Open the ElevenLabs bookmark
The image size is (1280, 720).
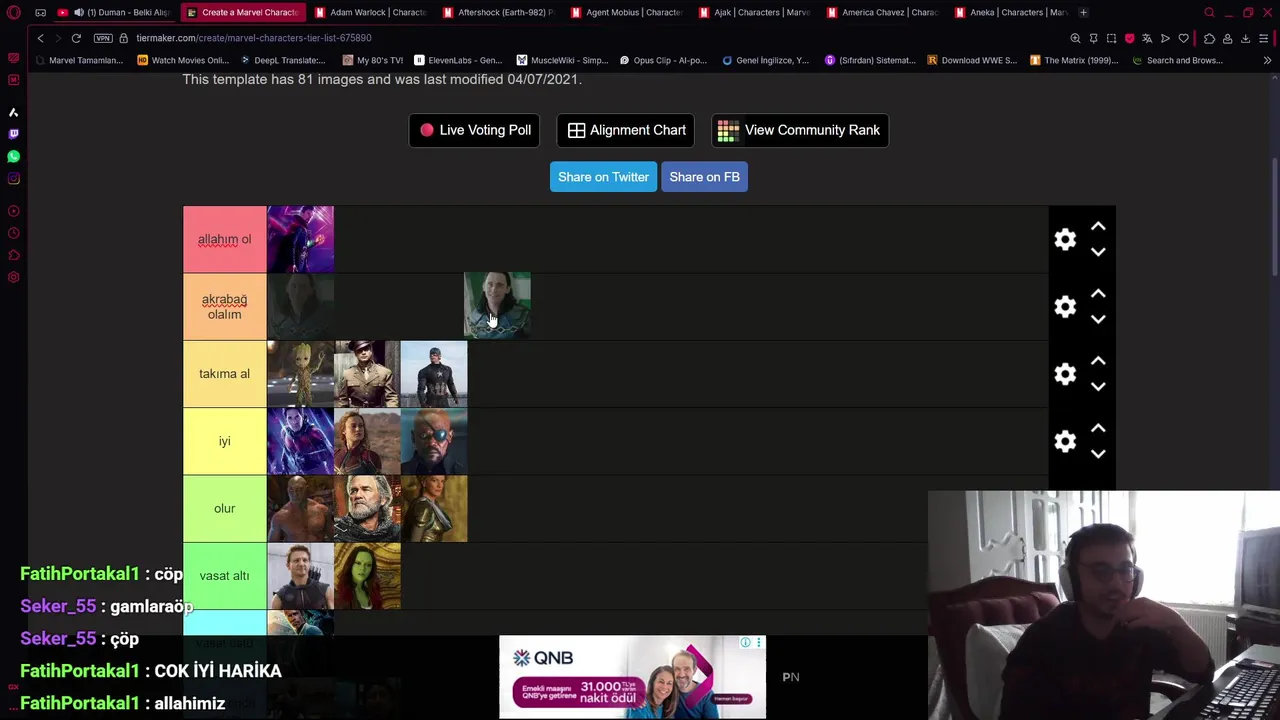[458, 60]
